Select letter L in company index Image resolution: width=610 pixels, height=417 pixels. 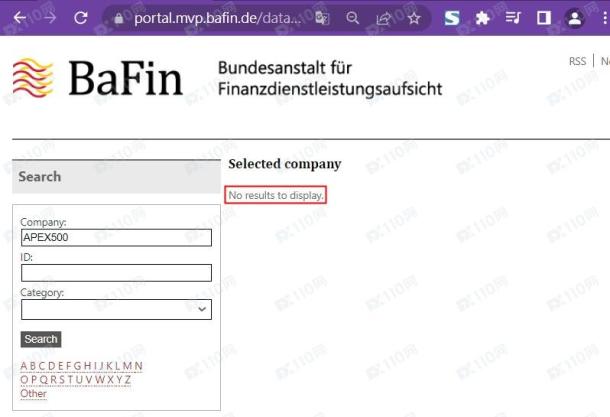coord(117,366)
